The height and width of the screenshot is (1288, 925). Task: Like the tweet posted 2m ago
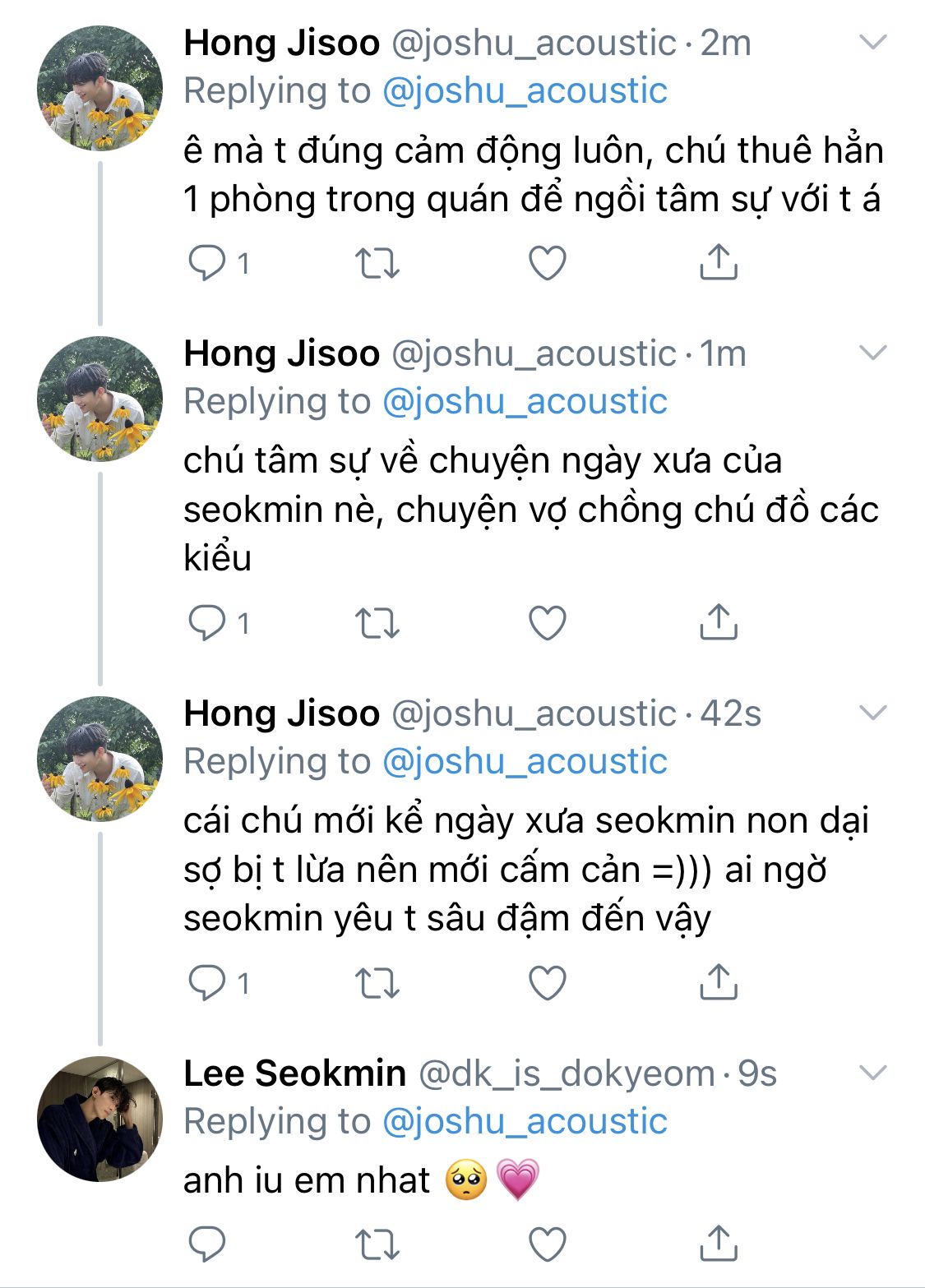(x=548, y=263)
